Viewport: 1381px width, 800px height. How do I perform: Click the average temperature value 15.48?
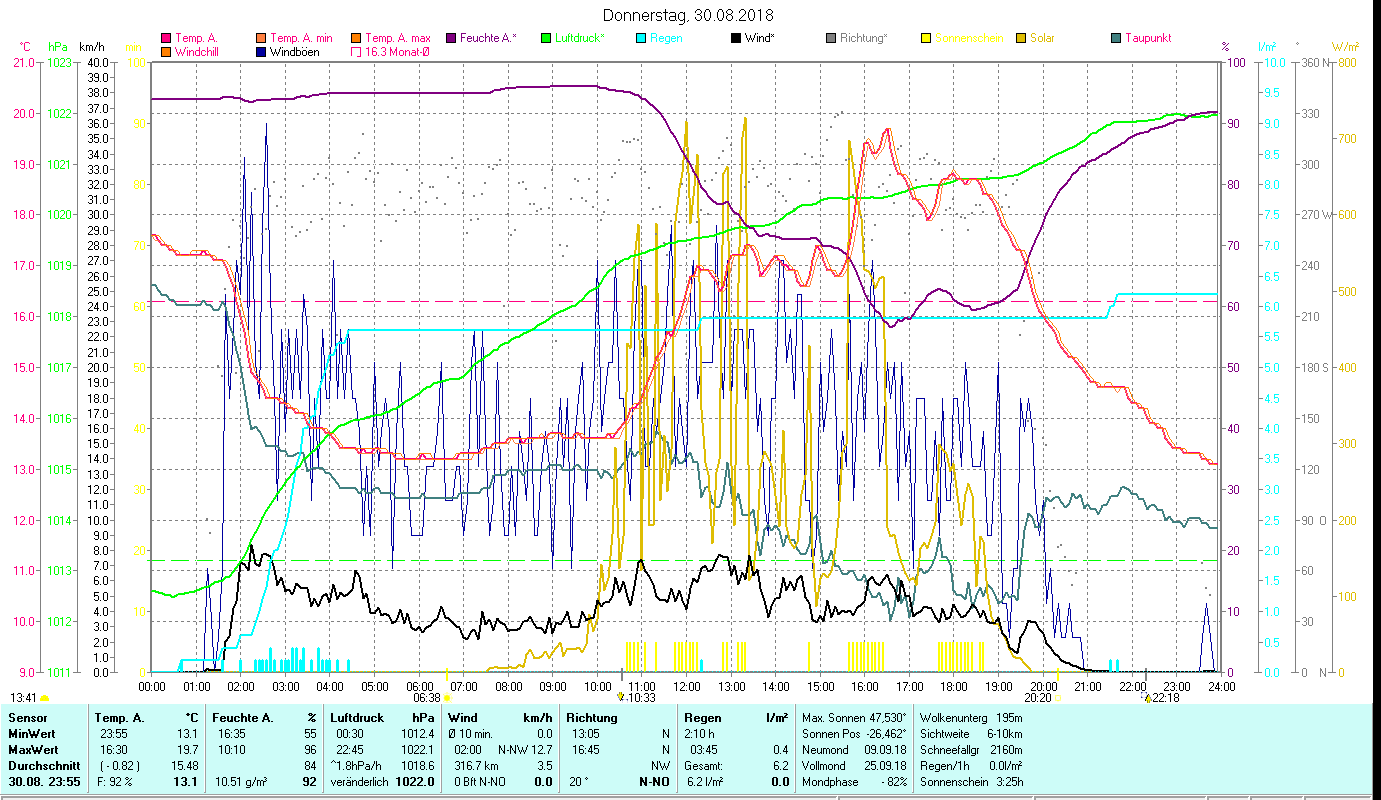184,766
